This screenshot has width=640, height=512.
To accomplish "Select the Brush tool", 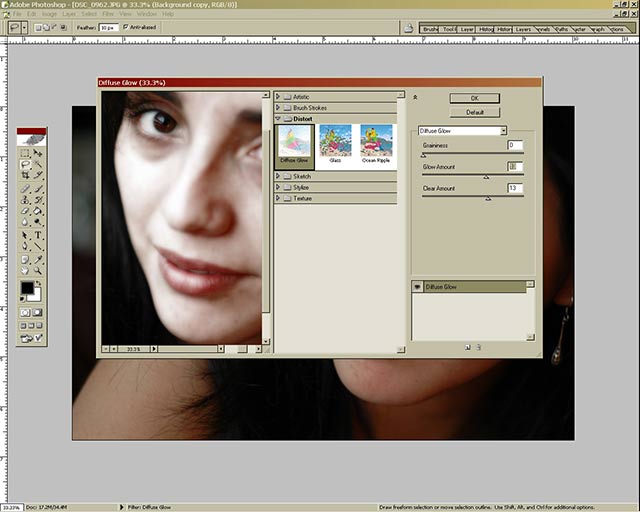I will click(x=38, y=189).
